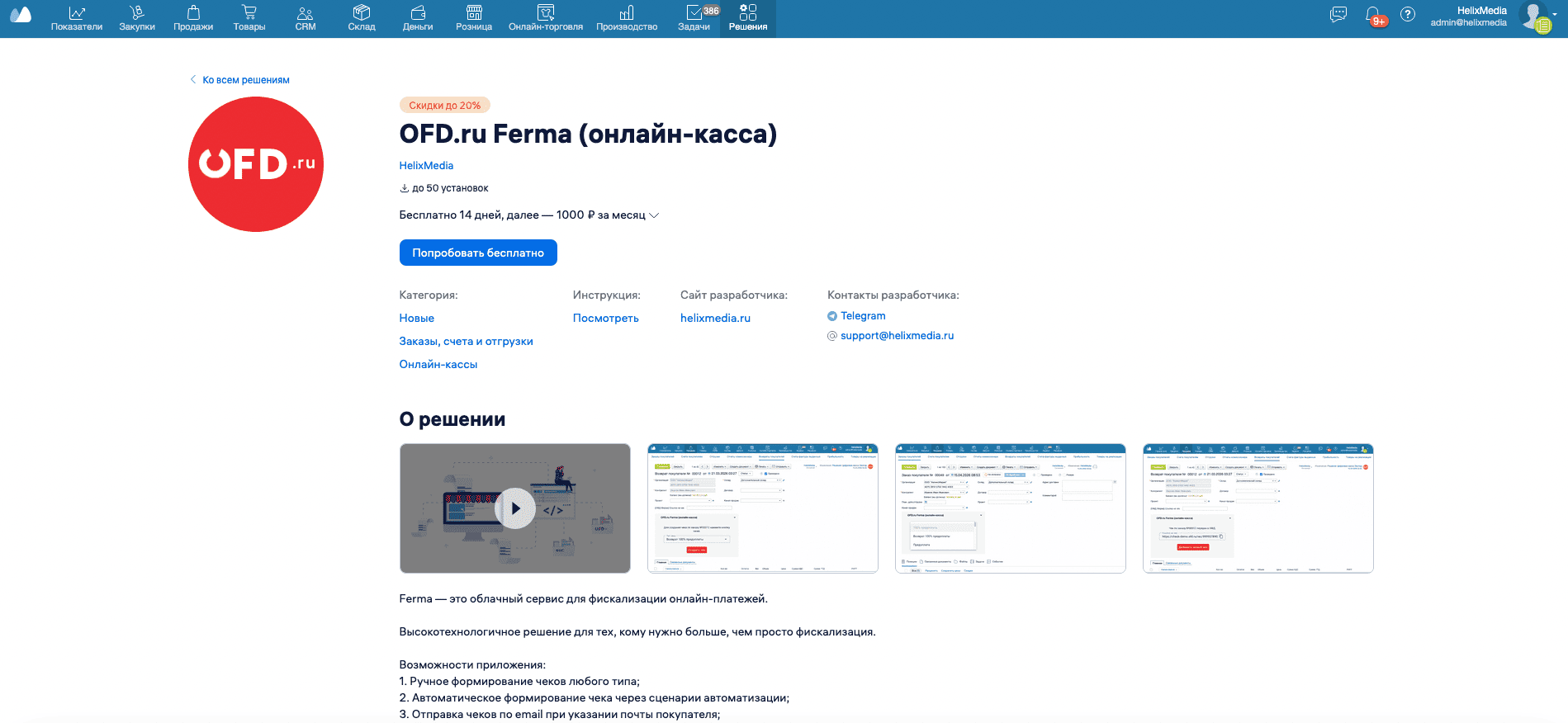
Task: Select the Решения tab
Action: coord(748,18)
